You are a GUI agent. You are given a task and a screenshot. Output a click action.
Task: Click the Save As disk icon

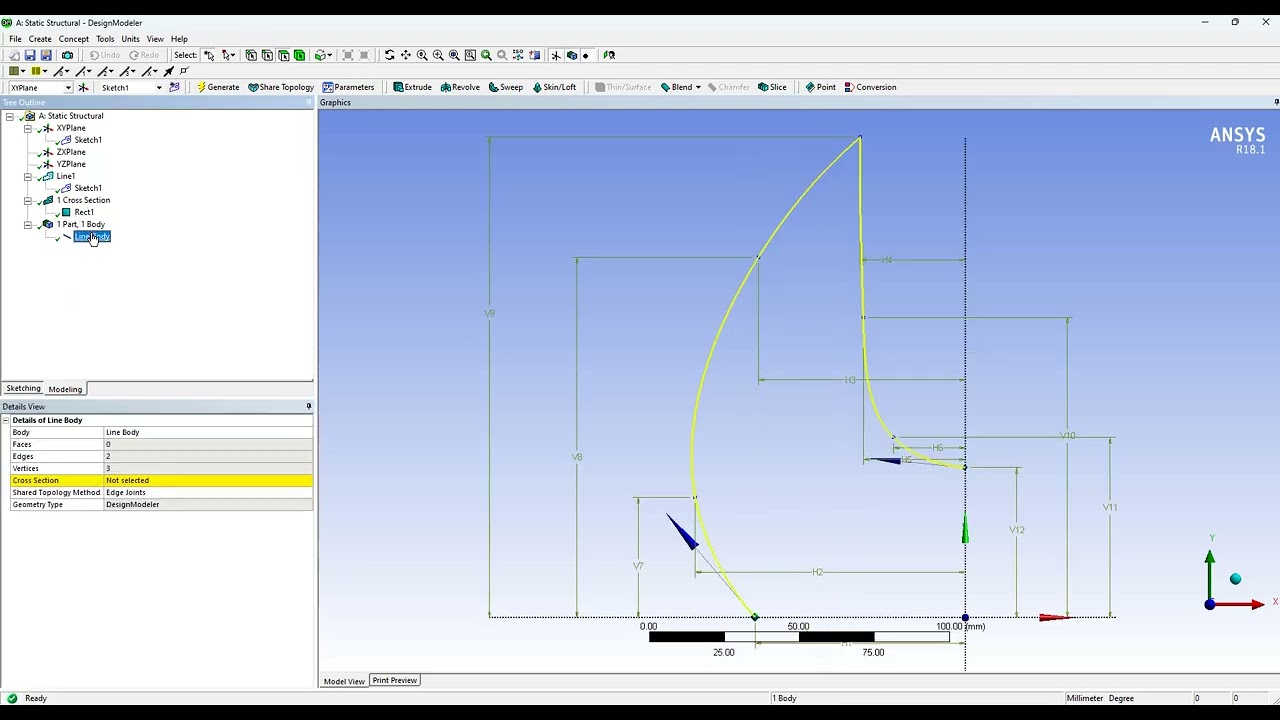click(x=46, y=55)
